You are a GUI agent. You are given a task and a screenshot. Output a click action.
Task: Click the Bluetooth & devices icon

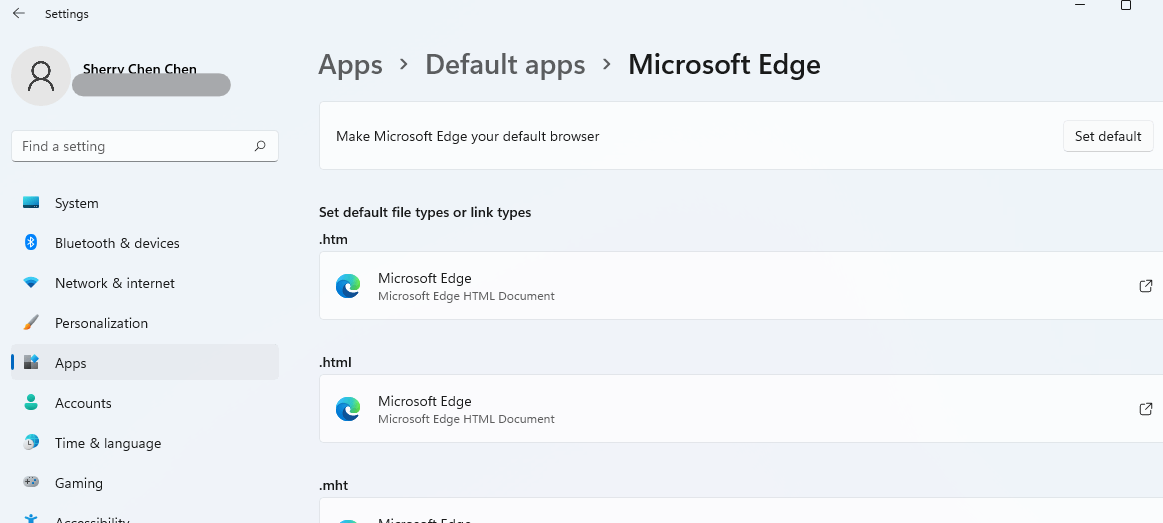(31, 243)
